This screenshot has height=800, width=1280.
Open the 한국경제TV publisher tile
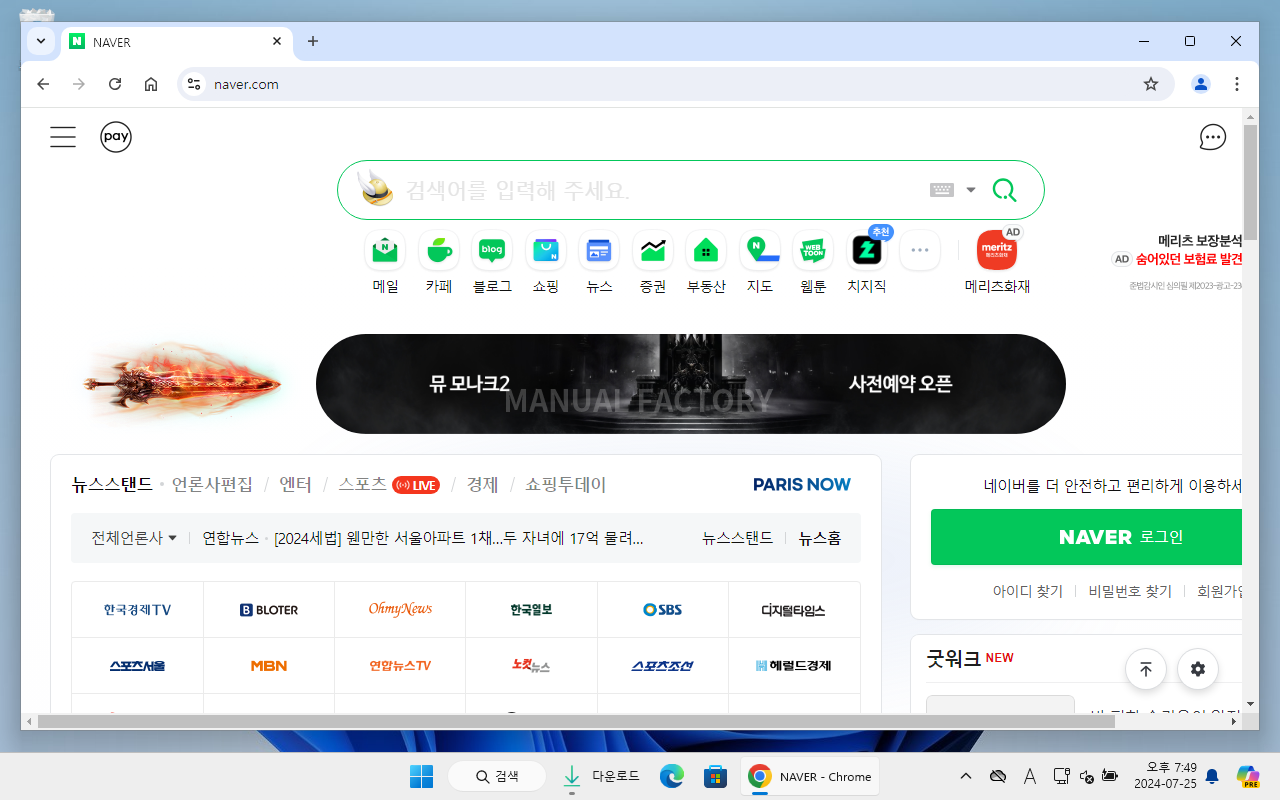(x=137, y=610)
